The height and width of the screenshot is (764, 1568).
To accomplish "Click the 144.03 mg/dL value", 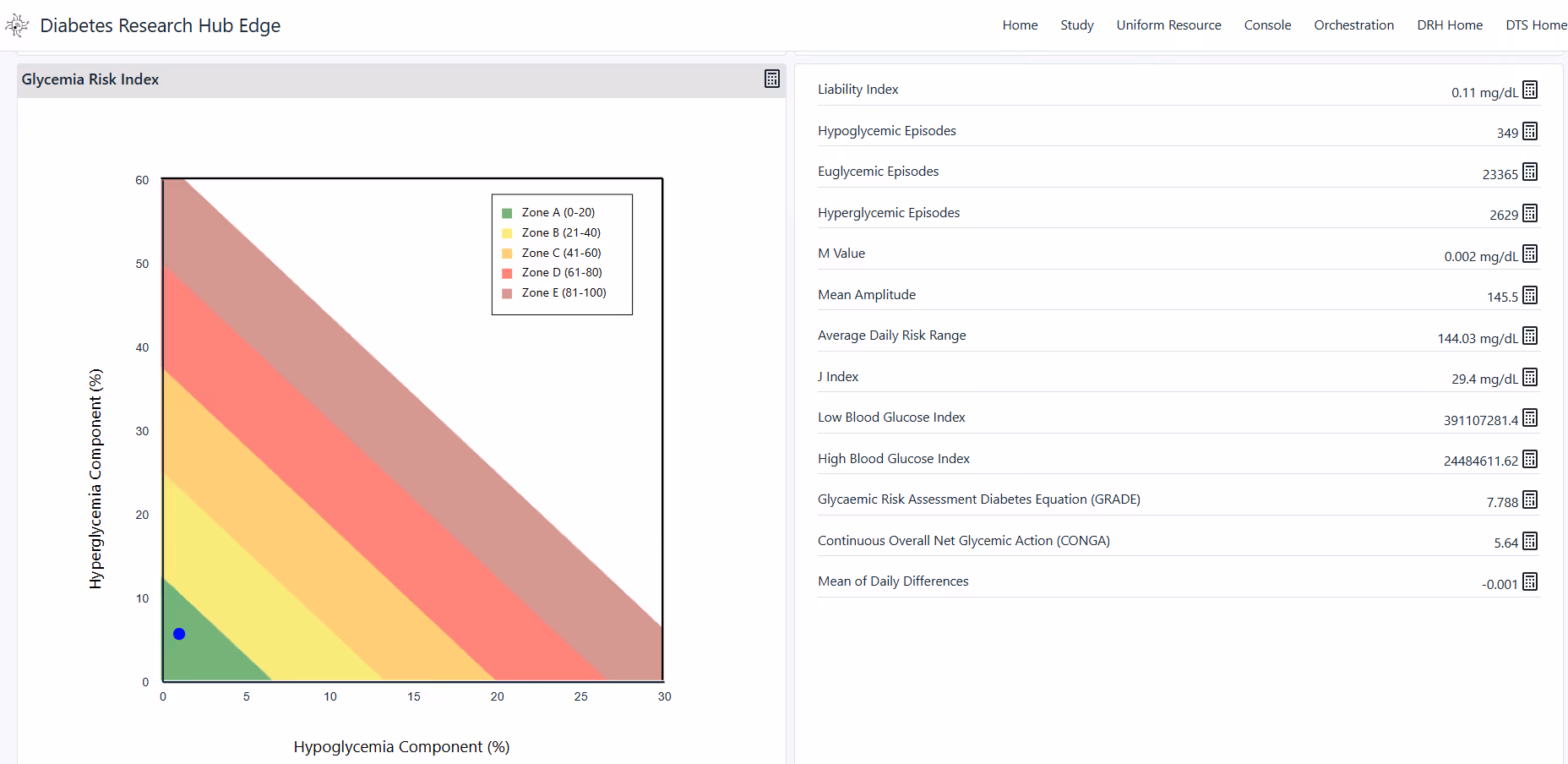I will [1478, 339].
